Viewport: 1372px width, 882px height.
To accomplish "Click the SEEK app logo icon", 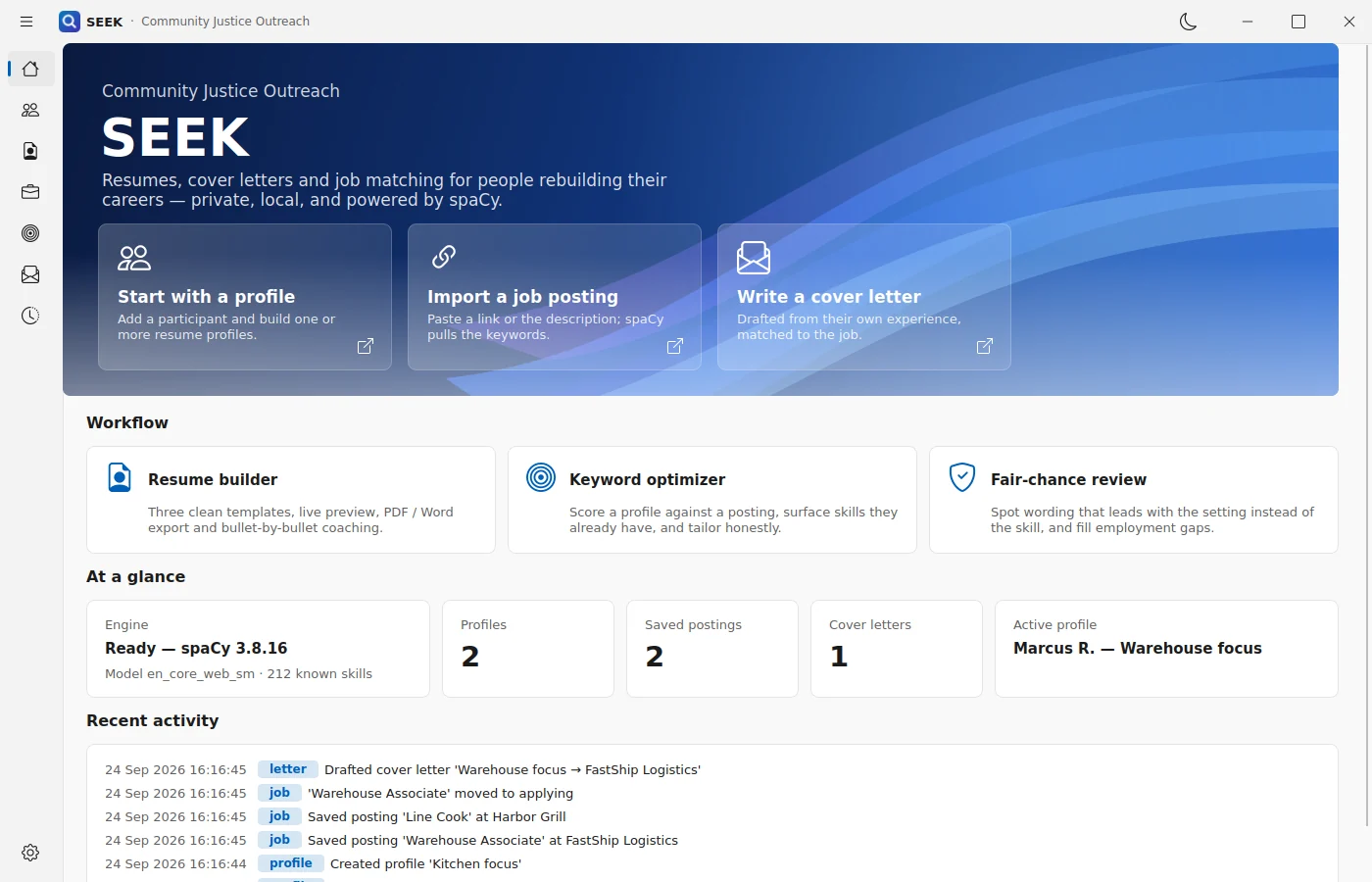I will point(69,22).
